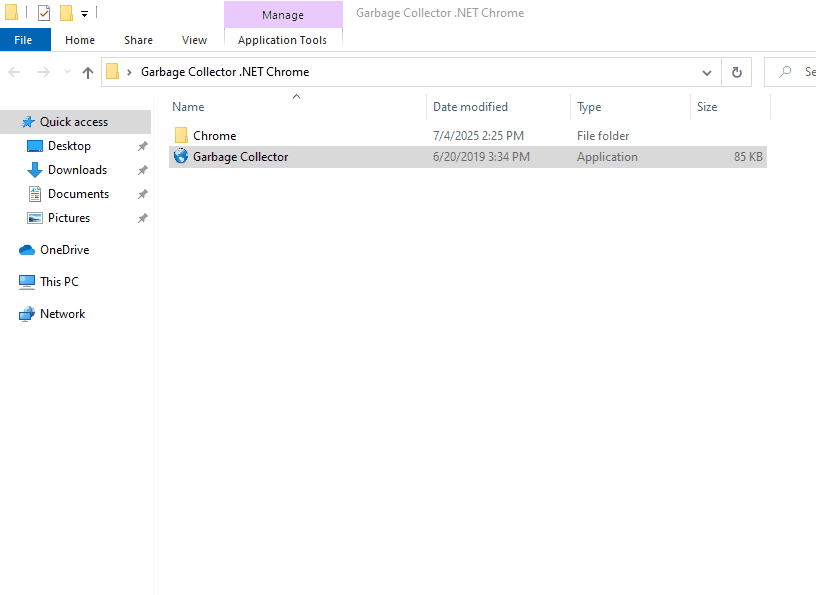Click the pin icon next to Documents
The height and width of the screenshot is (595, 816).
tap(143, 194)
